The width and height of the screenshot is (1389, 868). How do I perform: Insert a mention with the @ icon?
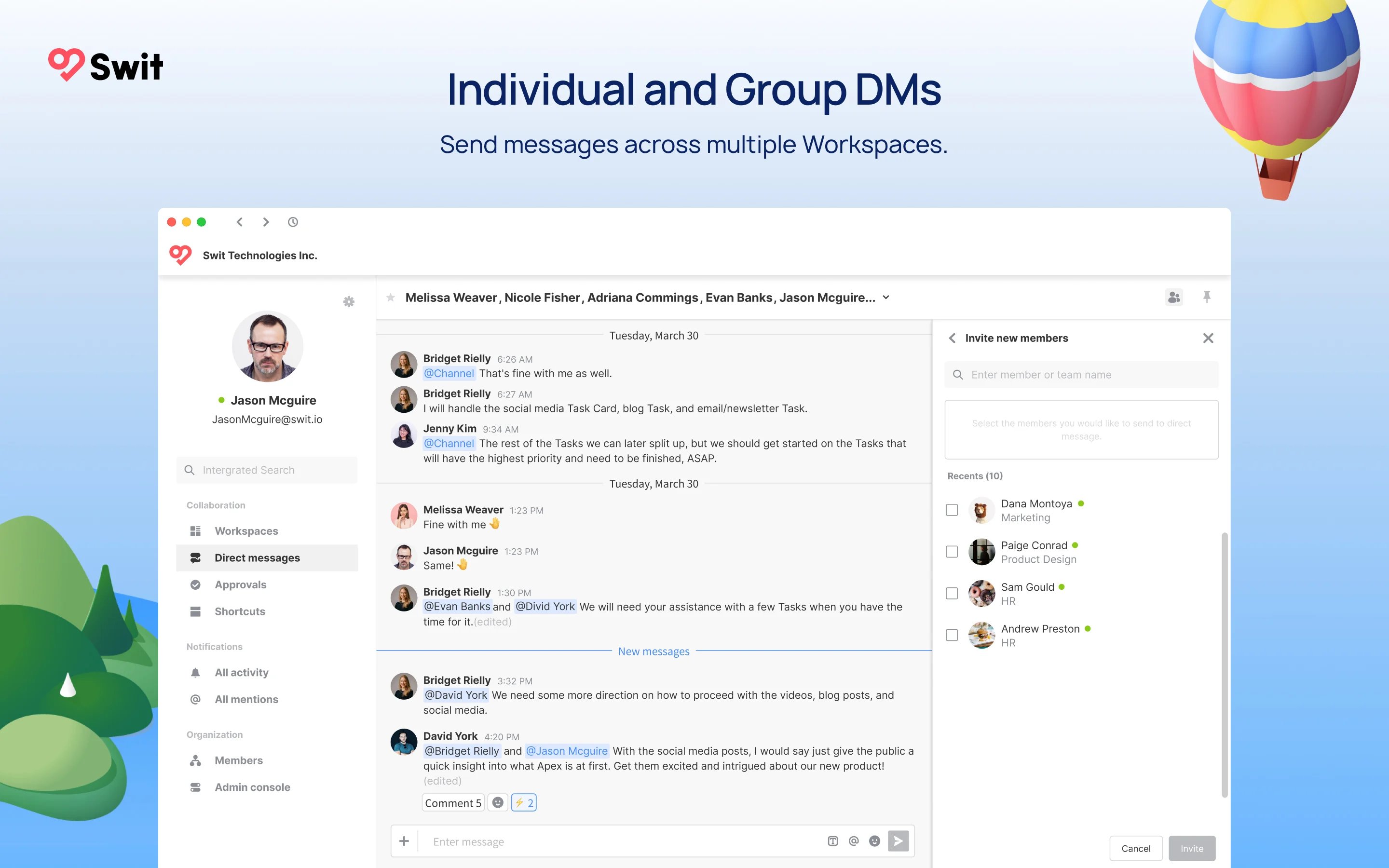(x=854, y=841)
